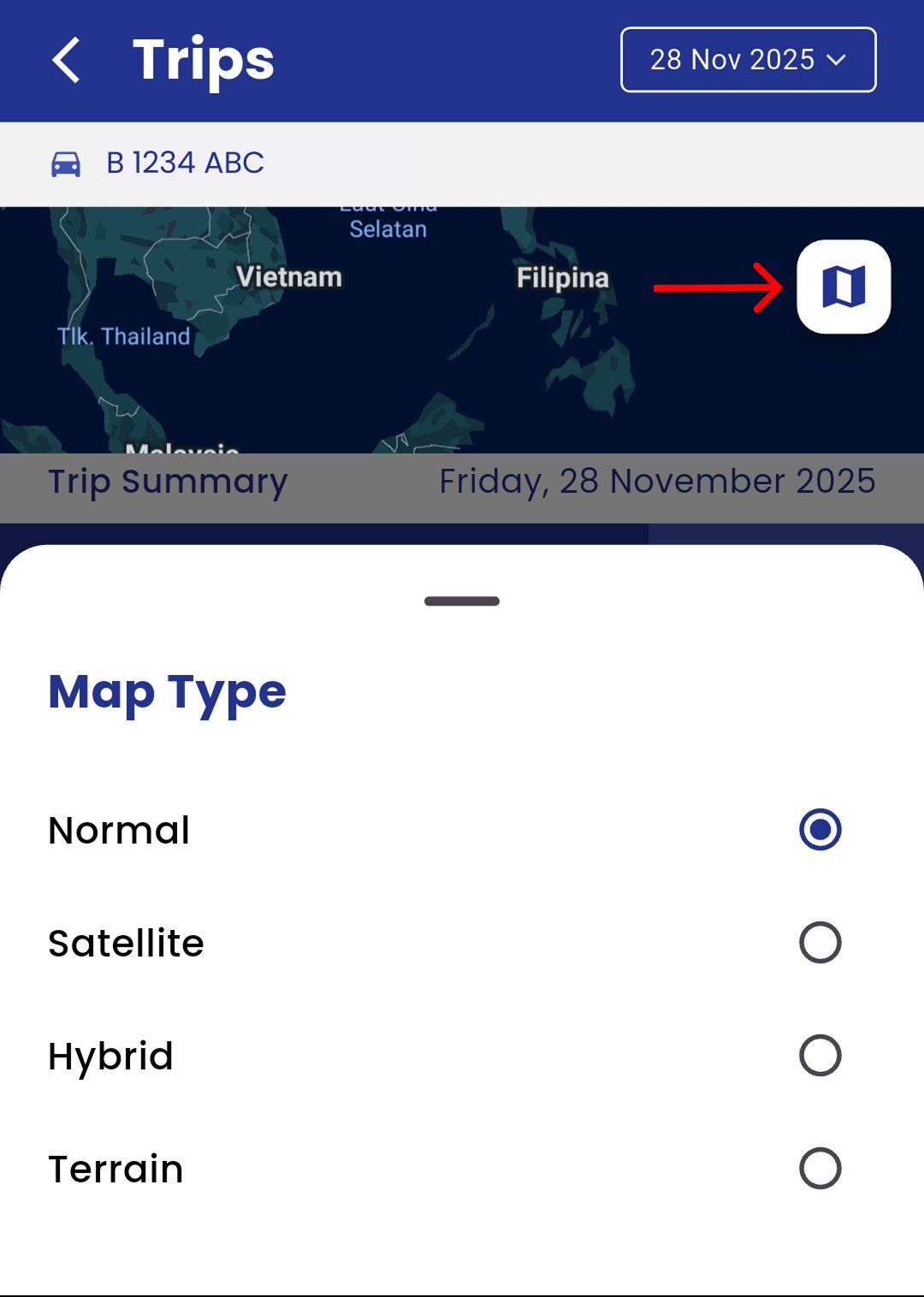Image resolution: width=924 pixels, height=1297 pixels.
Task: Click the Trip Summary header bar
Action: pos(167,482)
